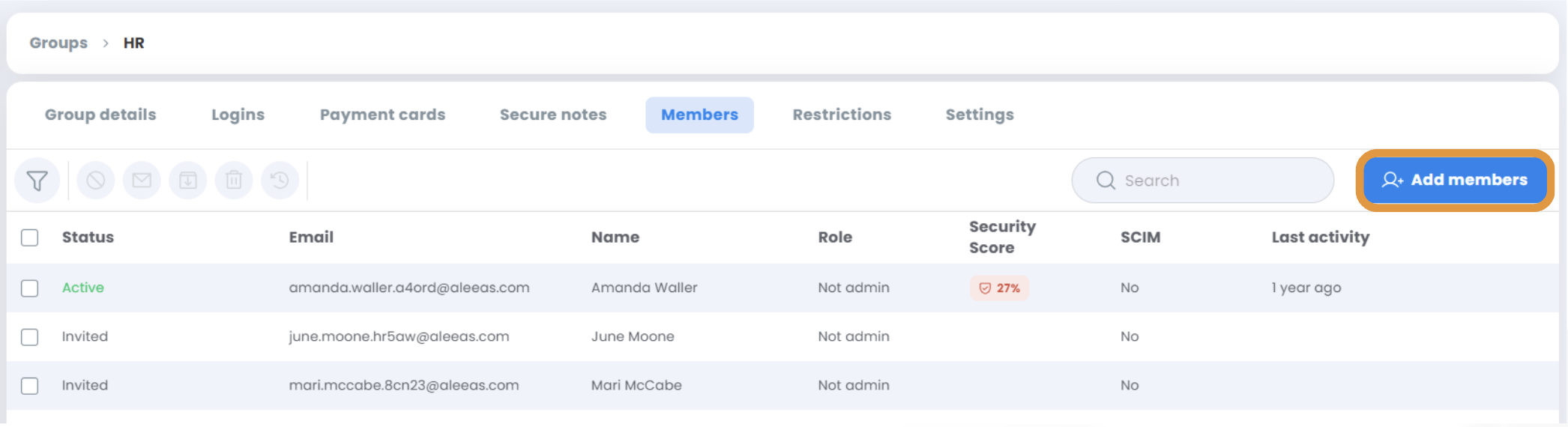Open the filter icon in the toolbar
The width and height of the screenshot is (1568, 427).
[x=37, y=181]
